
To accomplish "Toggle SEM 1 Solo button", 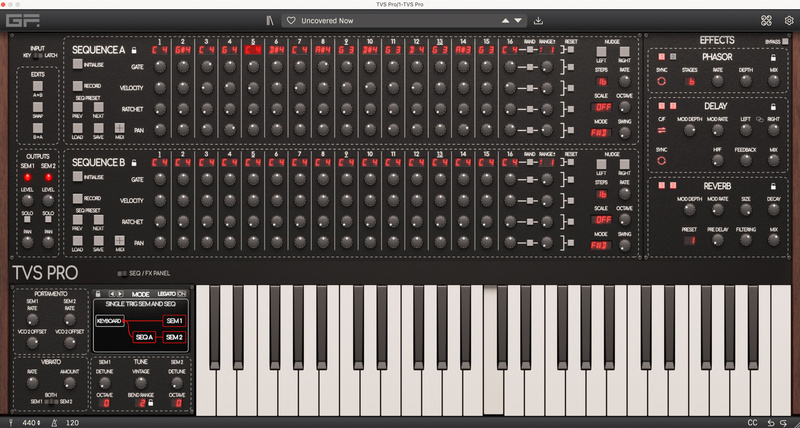I will tap(27, 219).
